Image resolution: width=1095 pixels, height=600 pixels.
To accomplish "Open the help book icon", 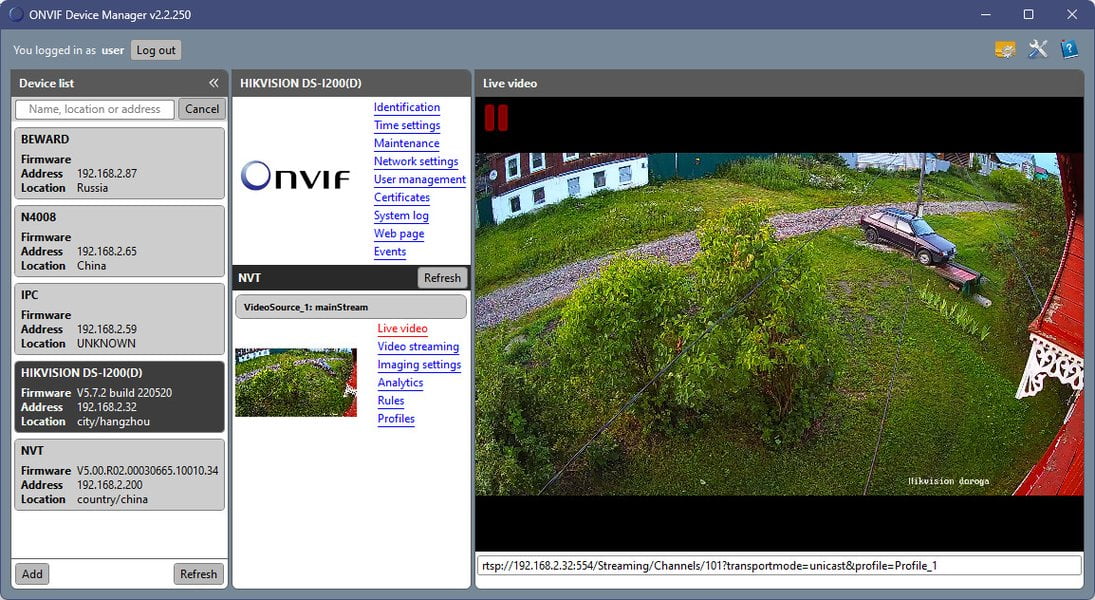I will pos(1069,49).
